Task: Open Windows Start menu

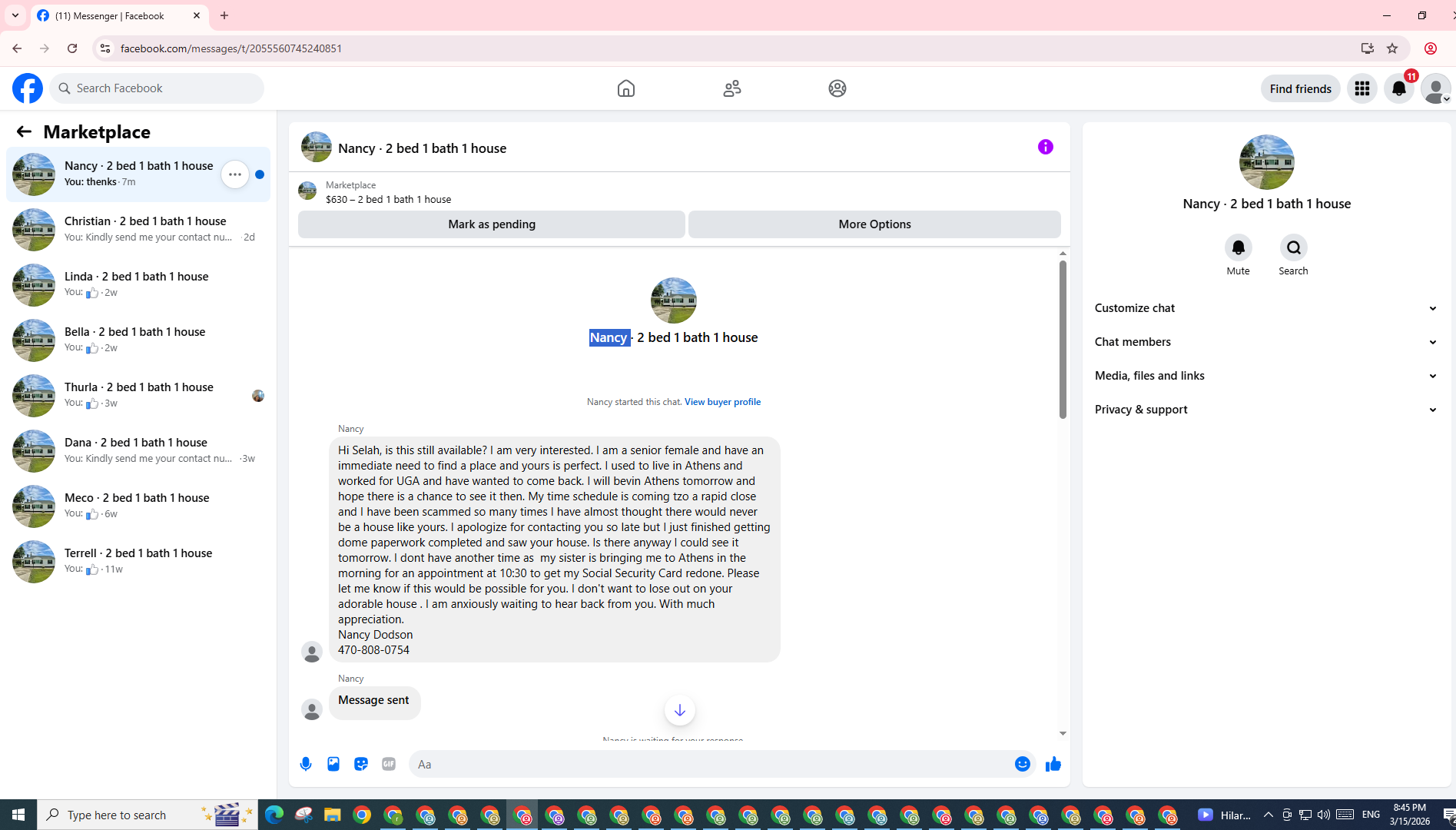Action: (x=18, y=815)
